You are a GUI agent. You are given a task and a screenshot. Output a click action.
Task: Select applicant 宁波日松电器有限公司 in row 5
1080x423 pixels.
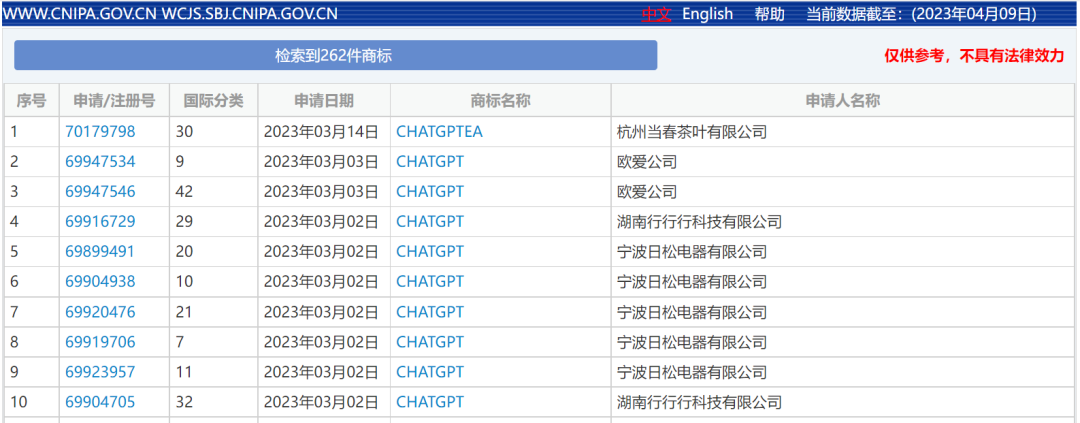pyautogui.click(x=692, y=251)
